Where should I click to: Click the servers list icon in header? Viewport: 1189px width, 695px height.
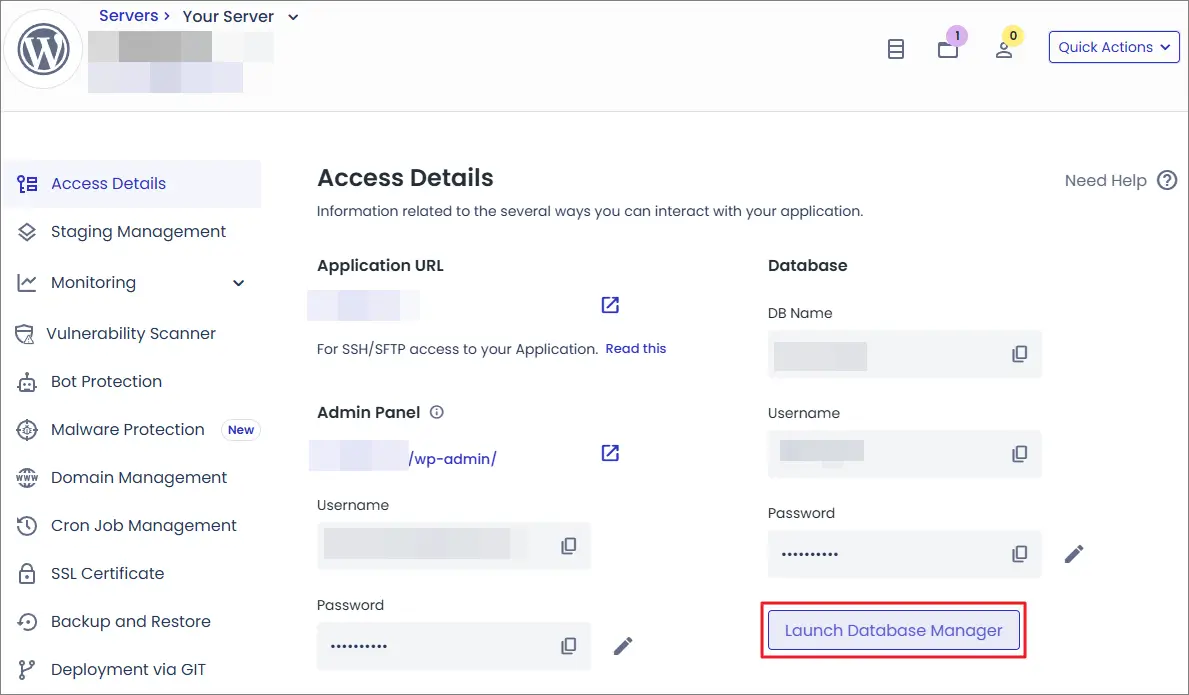click(x=896, y=49)
